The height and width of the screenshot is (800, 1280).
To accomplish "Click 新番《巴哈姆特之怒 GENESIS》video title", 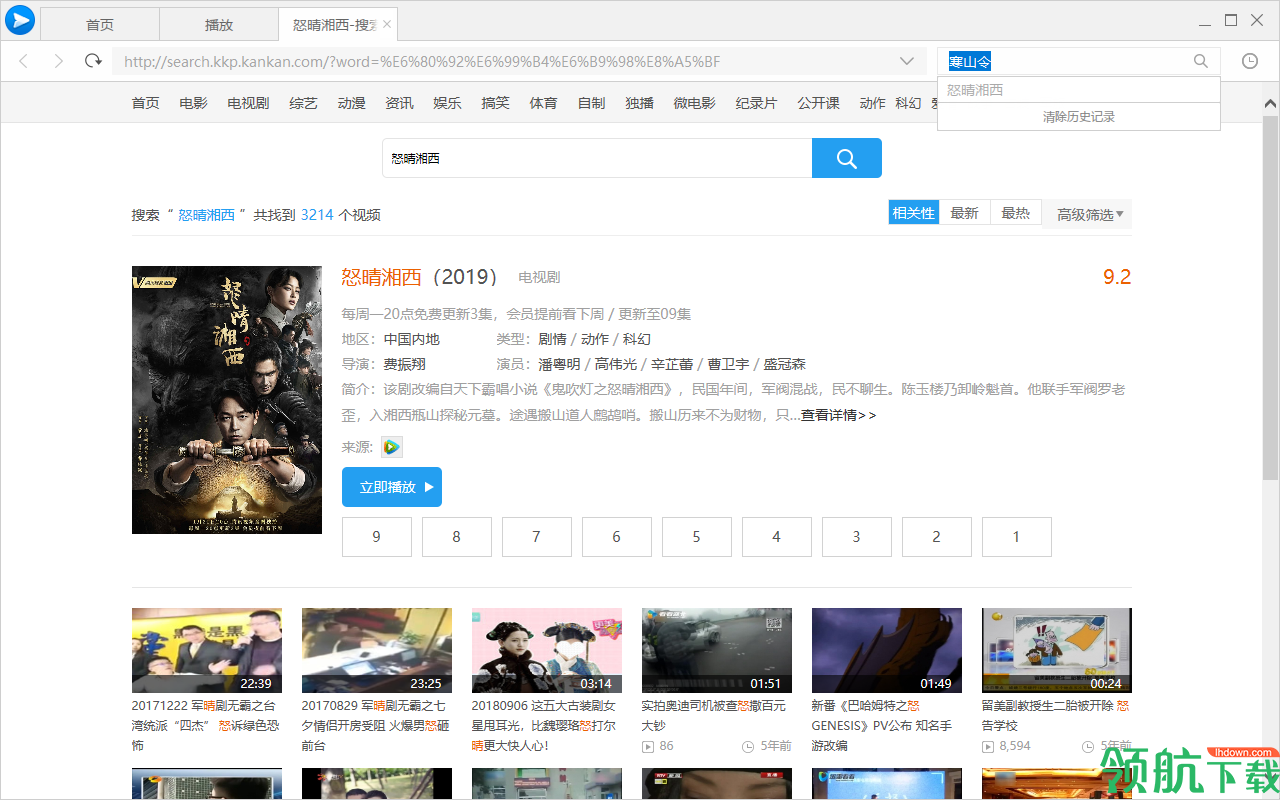I will click(884, 725).
